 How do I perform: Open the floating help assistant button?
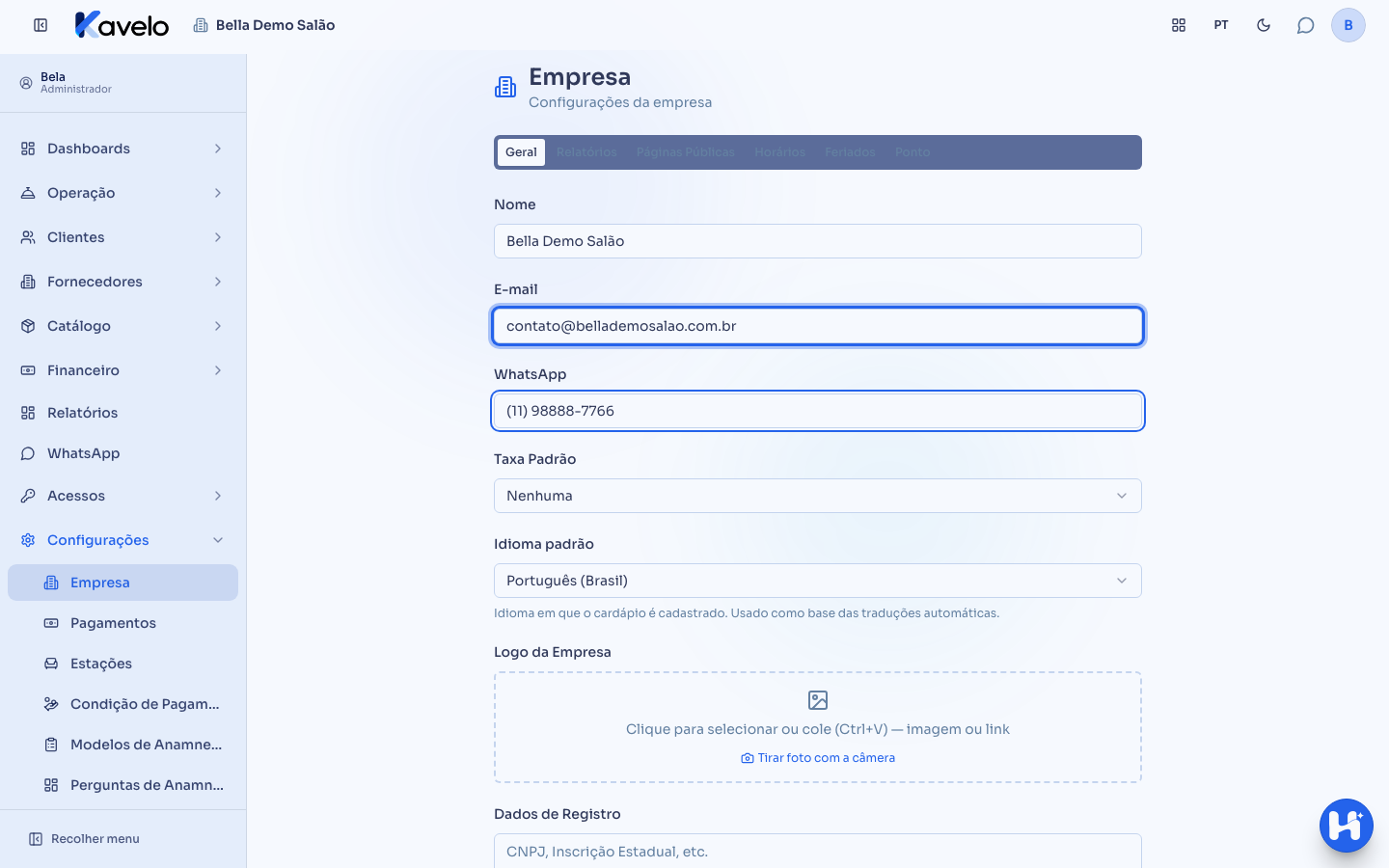coord(1347,826)
